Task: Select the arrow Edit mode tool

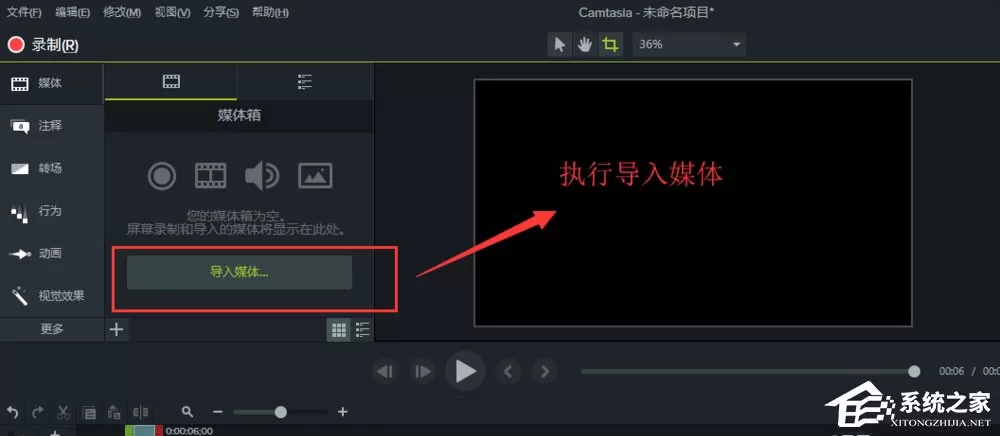Action: pyautogui.click(x=560, y=45)
